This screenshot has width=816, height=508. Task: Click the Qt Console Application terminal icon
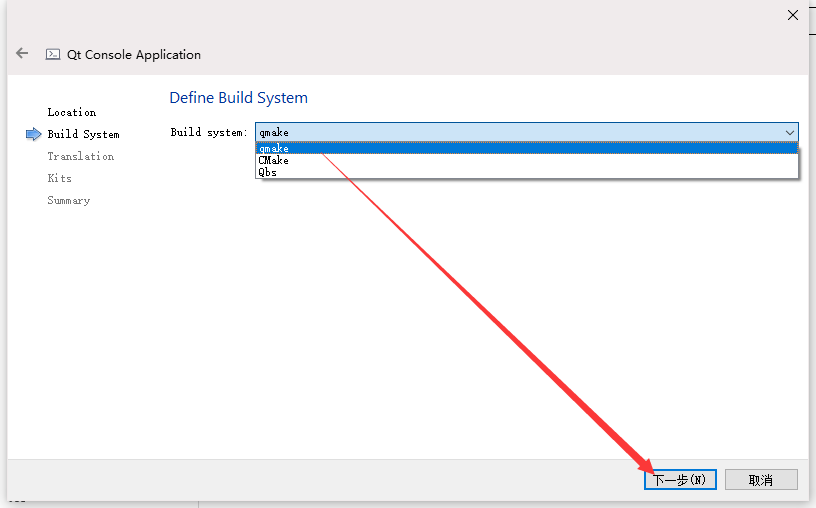tap(53, 54)
